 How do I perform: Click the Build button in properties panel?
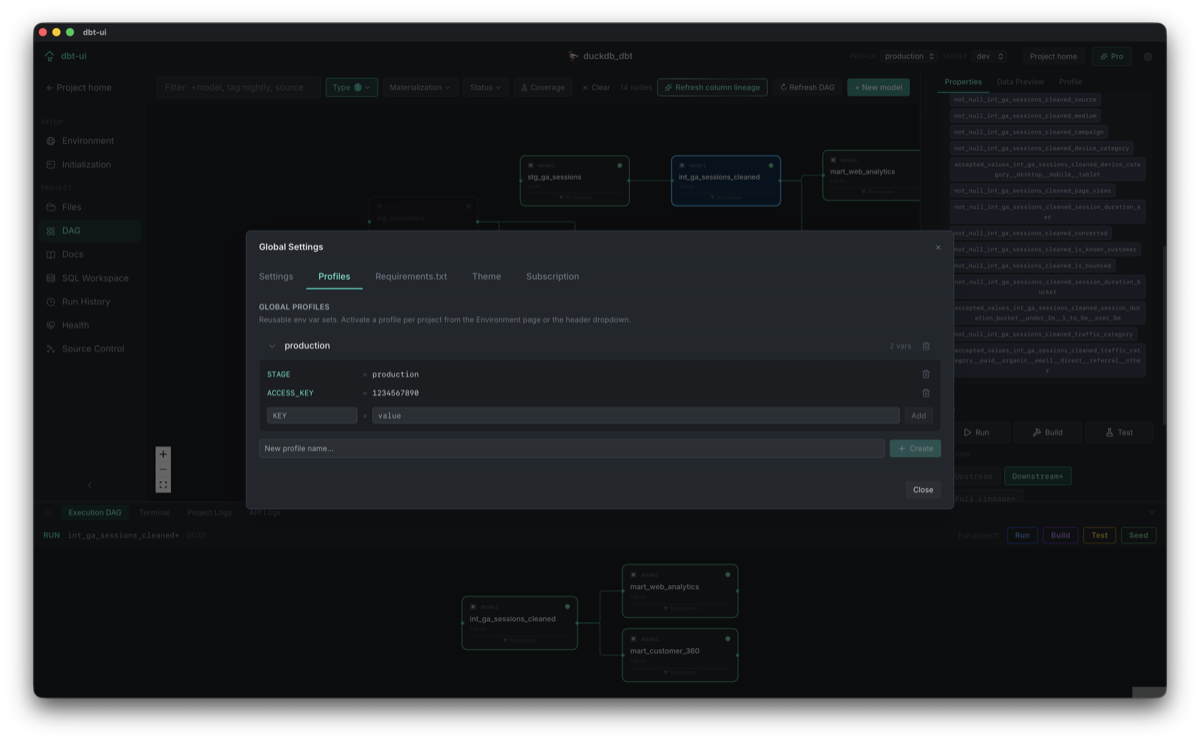pos(1047,432)
